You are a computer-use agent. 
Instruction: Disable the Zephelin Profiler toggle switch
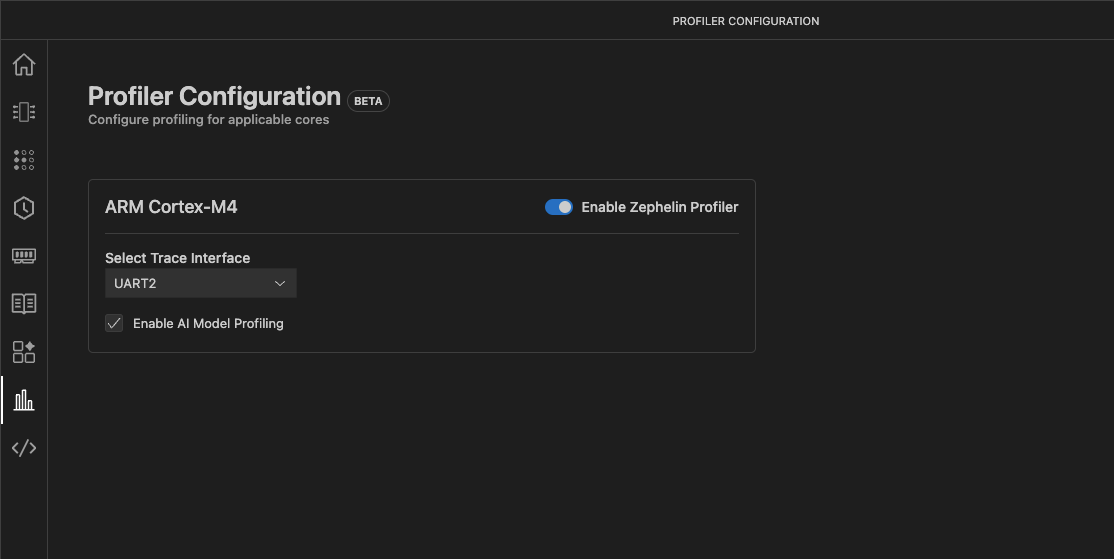tap(558, 207)
